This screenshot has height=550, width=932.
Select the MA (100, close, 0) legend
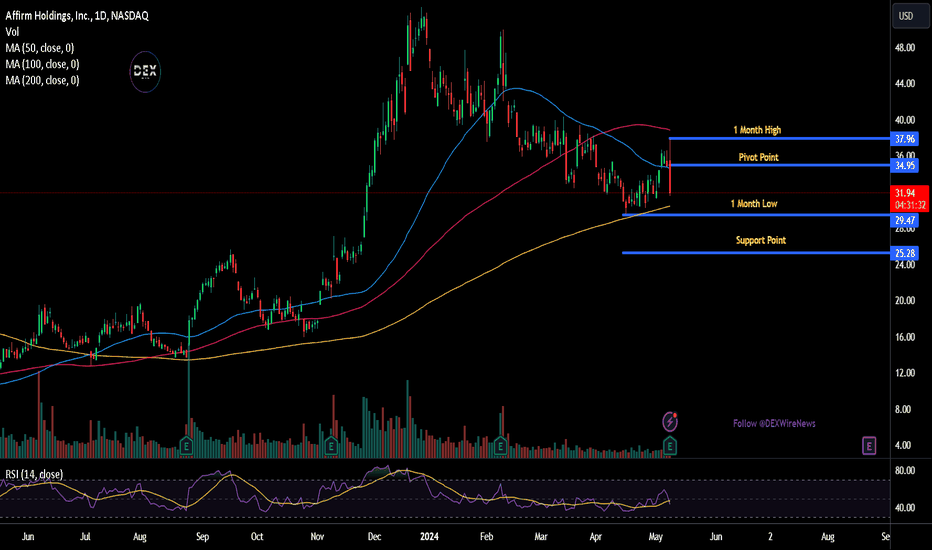(42, 64)
